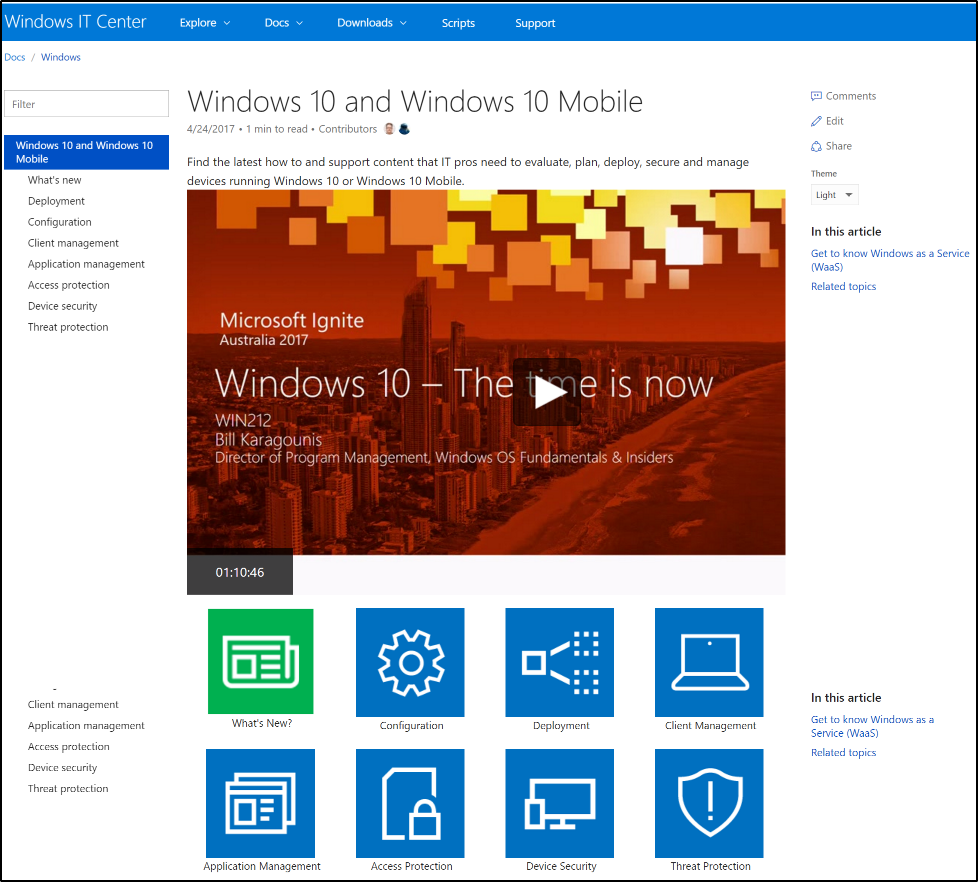Open lower Related topics link
The width and height of the screenshot is (978, 882).
coord(843,752)
